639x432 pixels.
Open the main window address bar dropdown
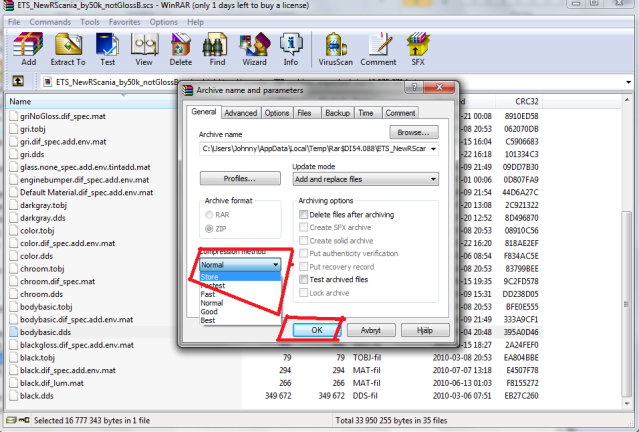[628, 82]
